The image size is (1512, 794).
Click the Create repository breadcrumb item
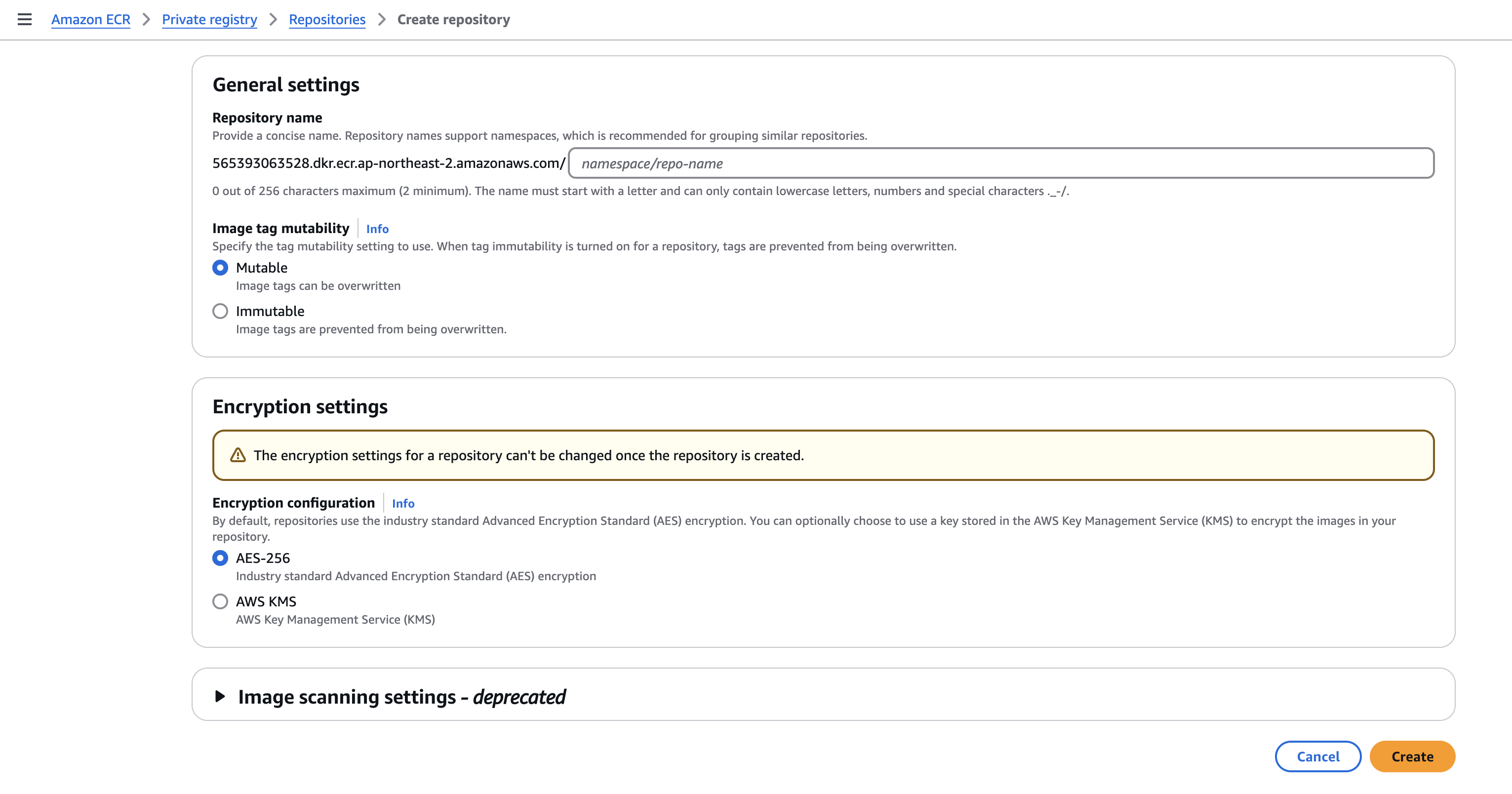click(454, 19)
